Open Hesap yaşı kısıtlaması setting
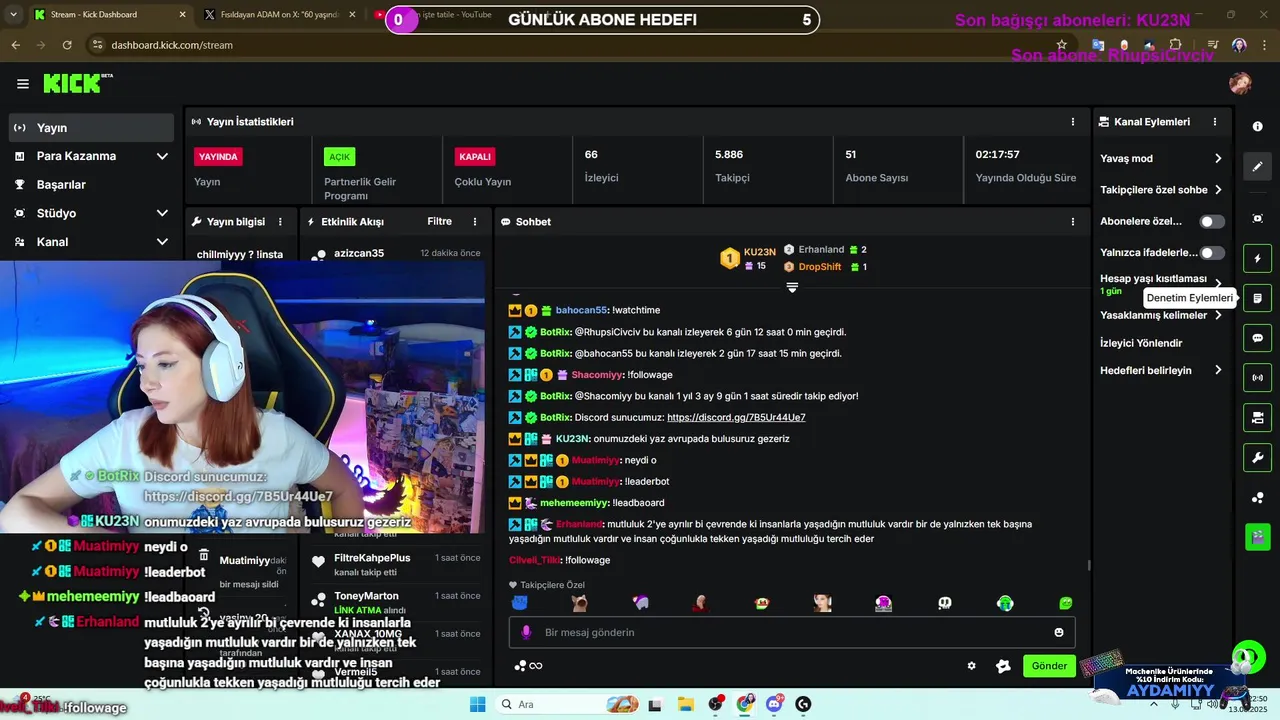The image size is (1280, 720). (1160, 284)
